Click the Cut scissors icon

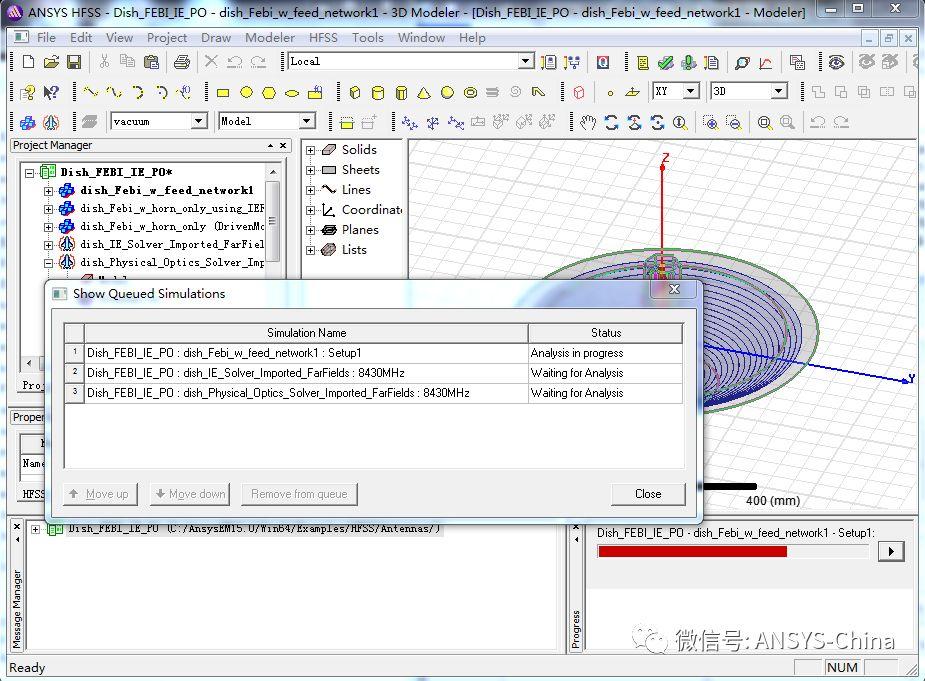coord(104,61)
